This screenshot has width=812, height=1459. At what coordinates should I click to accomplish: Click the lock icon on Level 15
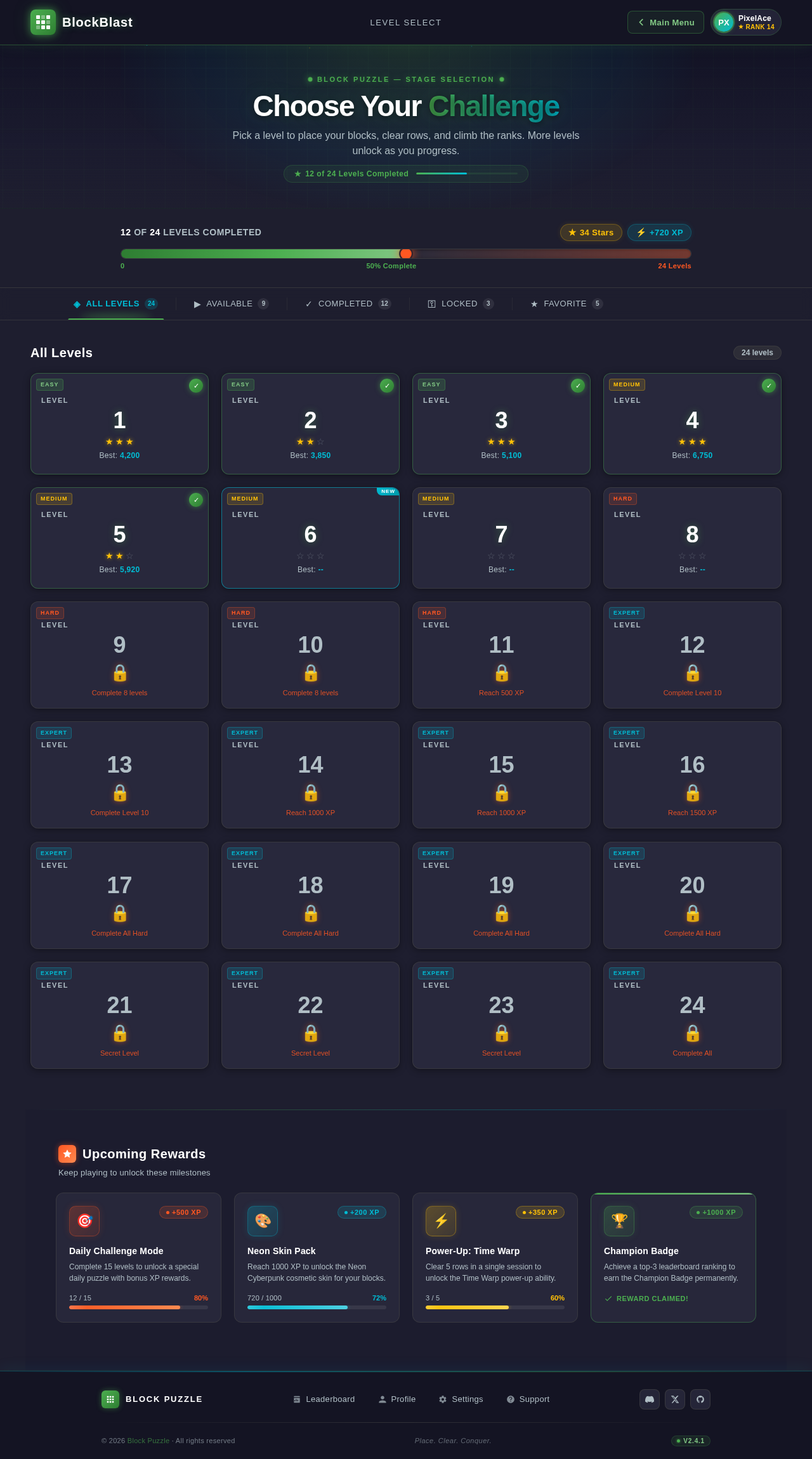[x=502, y=793]
